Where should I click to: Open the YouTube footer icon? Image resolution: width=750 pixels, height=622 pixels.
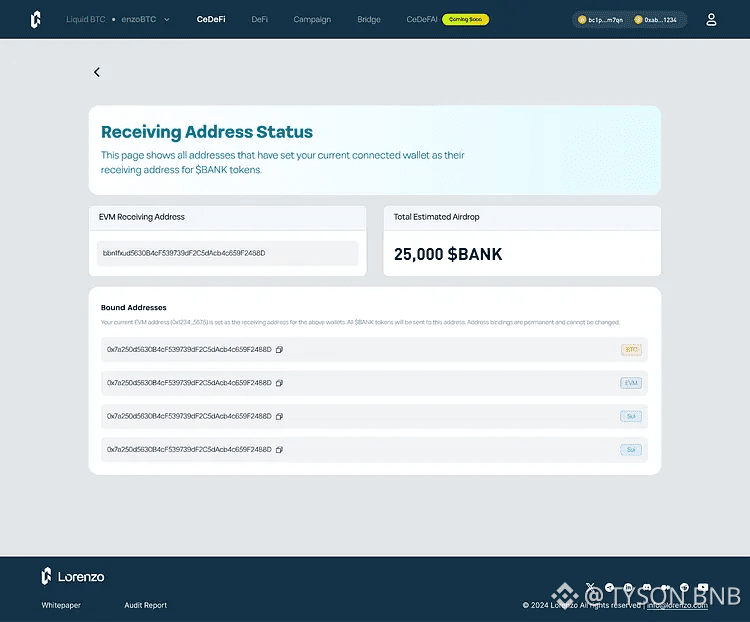pyautogui.click(x=703, y=587)
